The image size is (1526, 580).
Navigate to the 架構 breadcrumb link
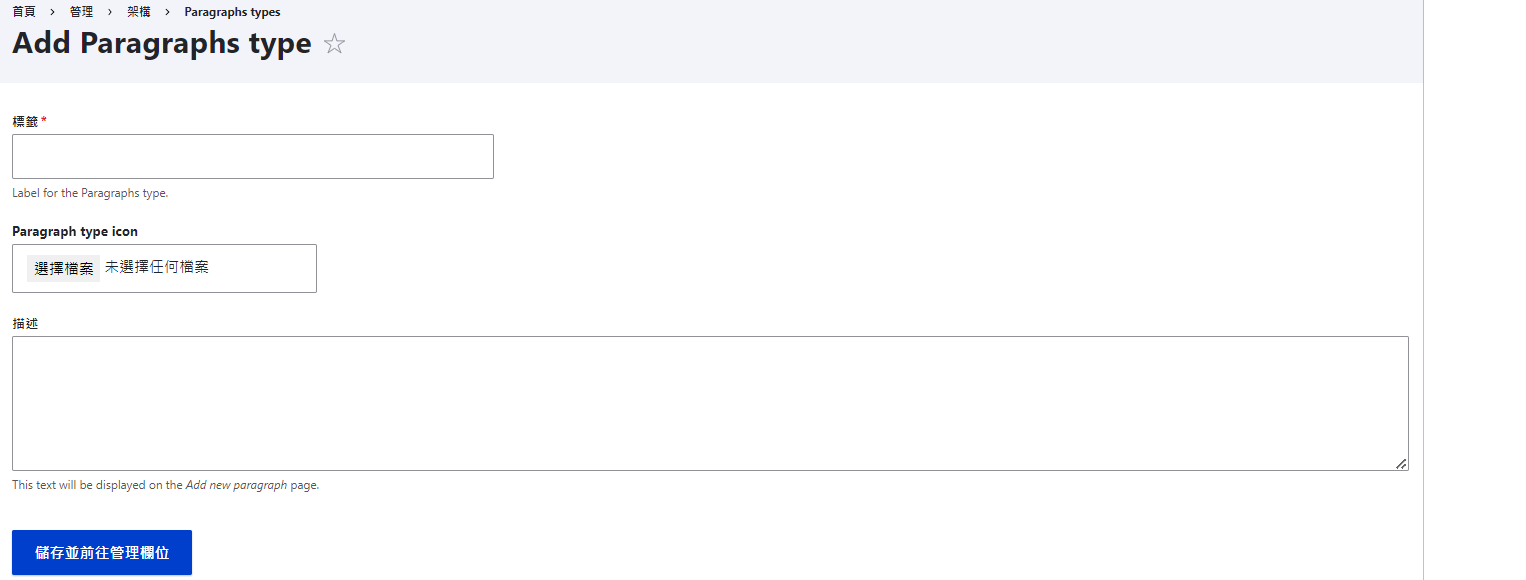coord(139,12)
